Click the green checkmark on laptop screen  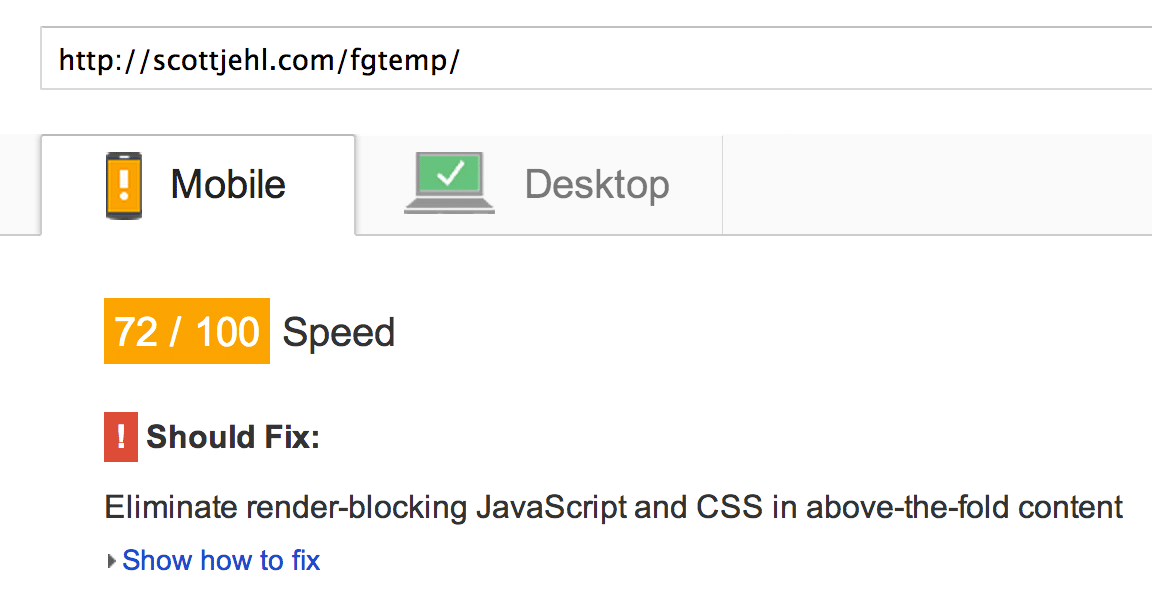point(450,173)
